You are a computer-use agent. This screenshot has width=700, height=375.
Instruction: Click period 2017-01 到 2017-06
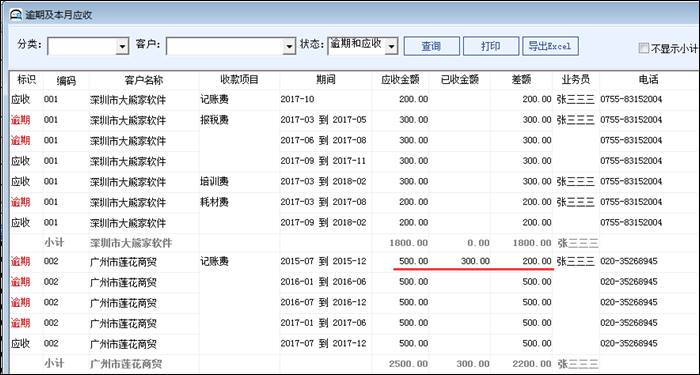323,323
